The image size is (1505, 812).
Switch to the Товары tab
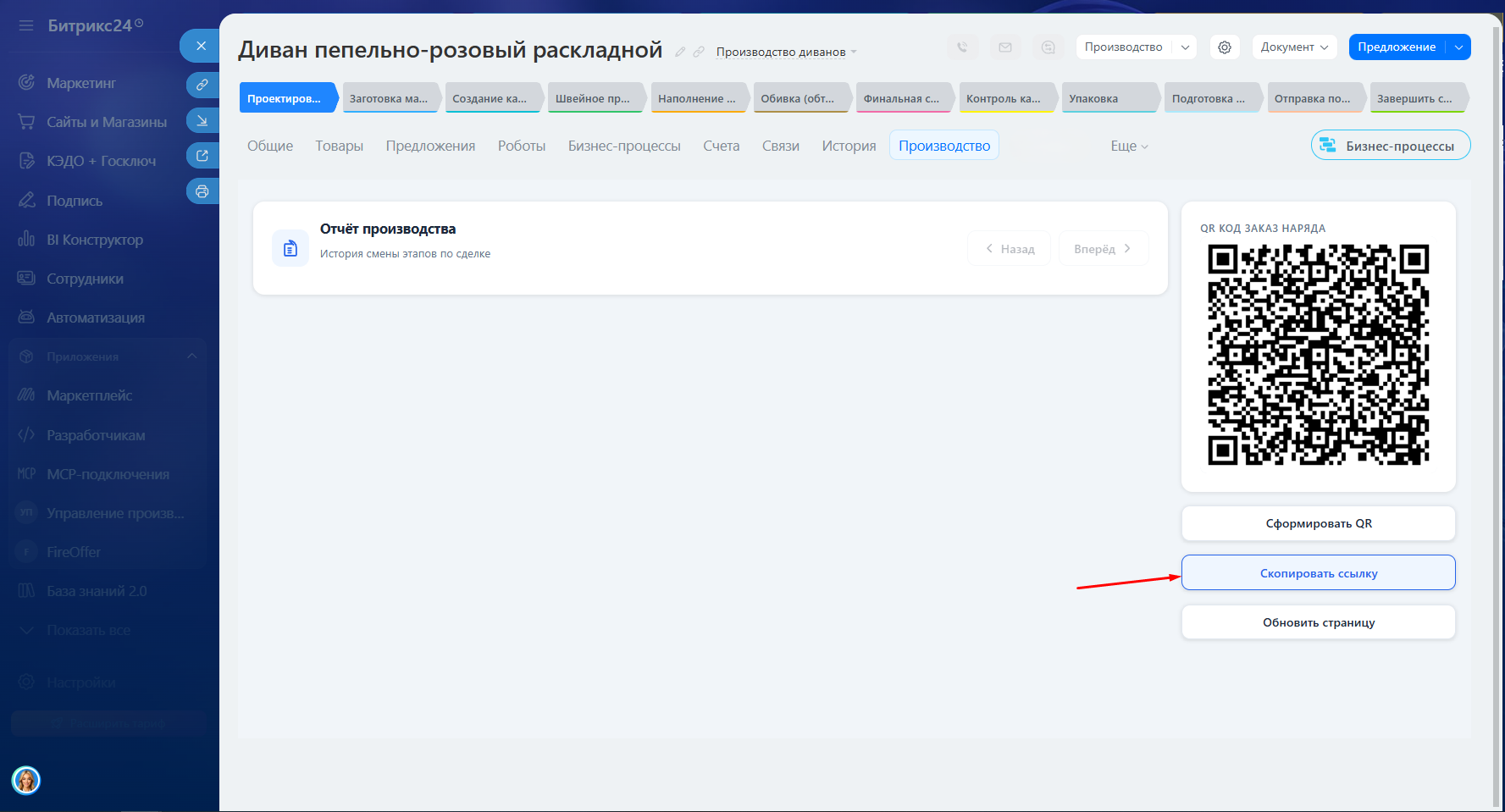340,146
